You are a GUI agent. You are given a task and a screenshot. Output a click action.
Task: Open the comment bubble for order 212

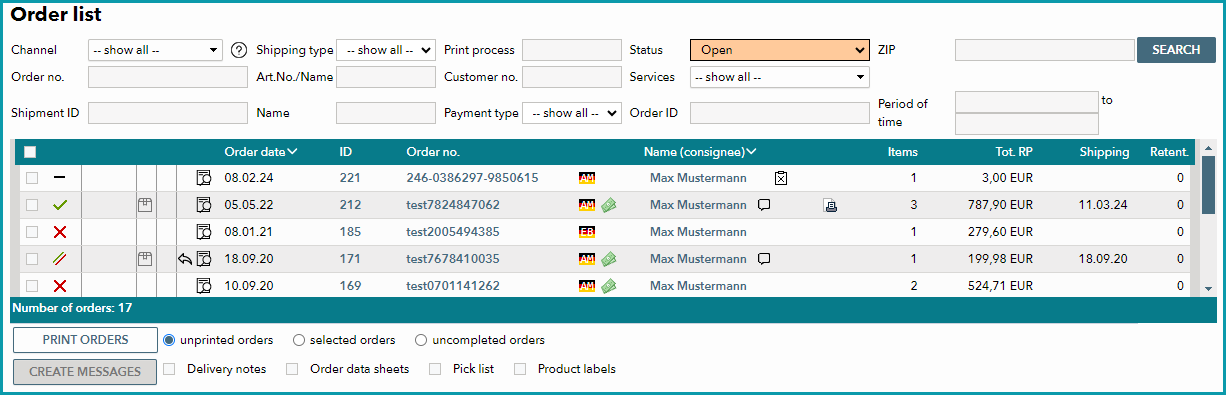[764, 205]
